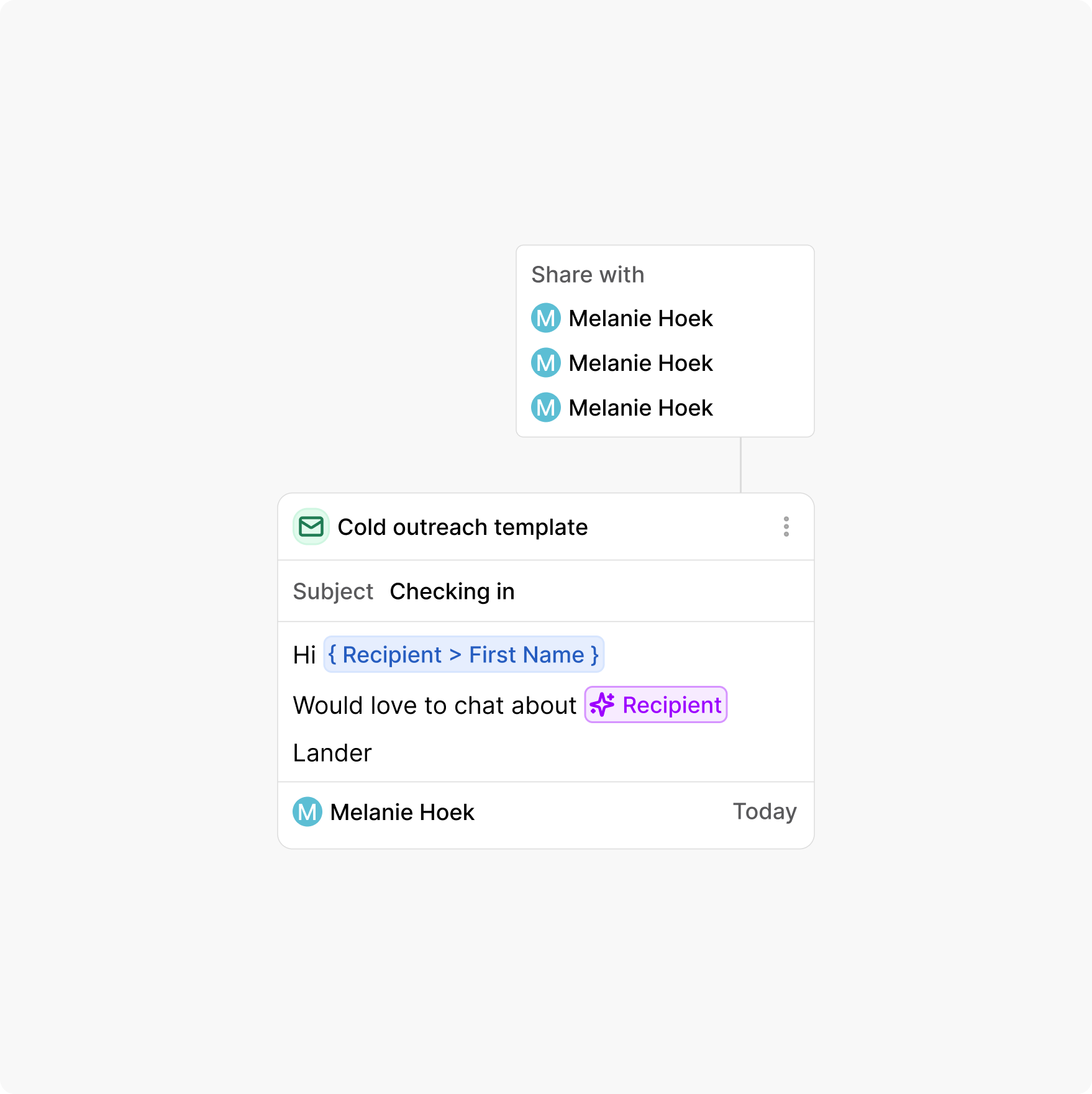
Task: Click the Share with header
Action: click(x=588, y=274)
